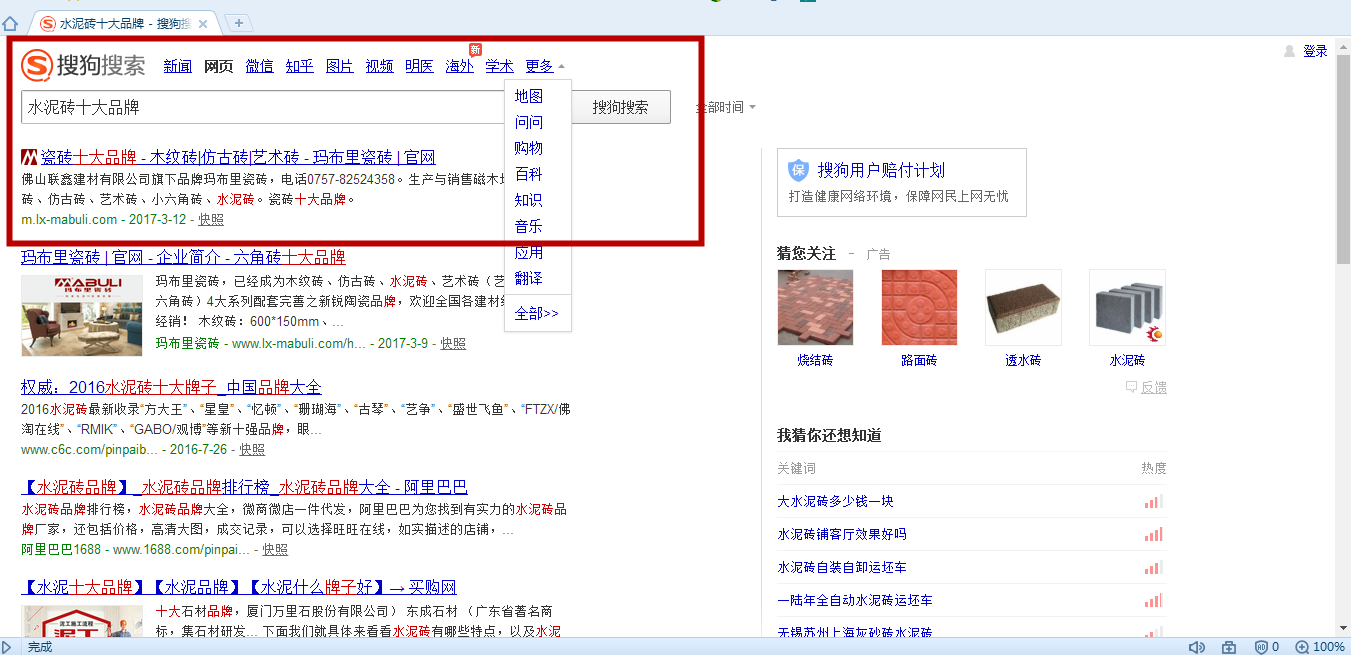Click the 玛布里 favicon beside the first result

click(x=30, y=157)
